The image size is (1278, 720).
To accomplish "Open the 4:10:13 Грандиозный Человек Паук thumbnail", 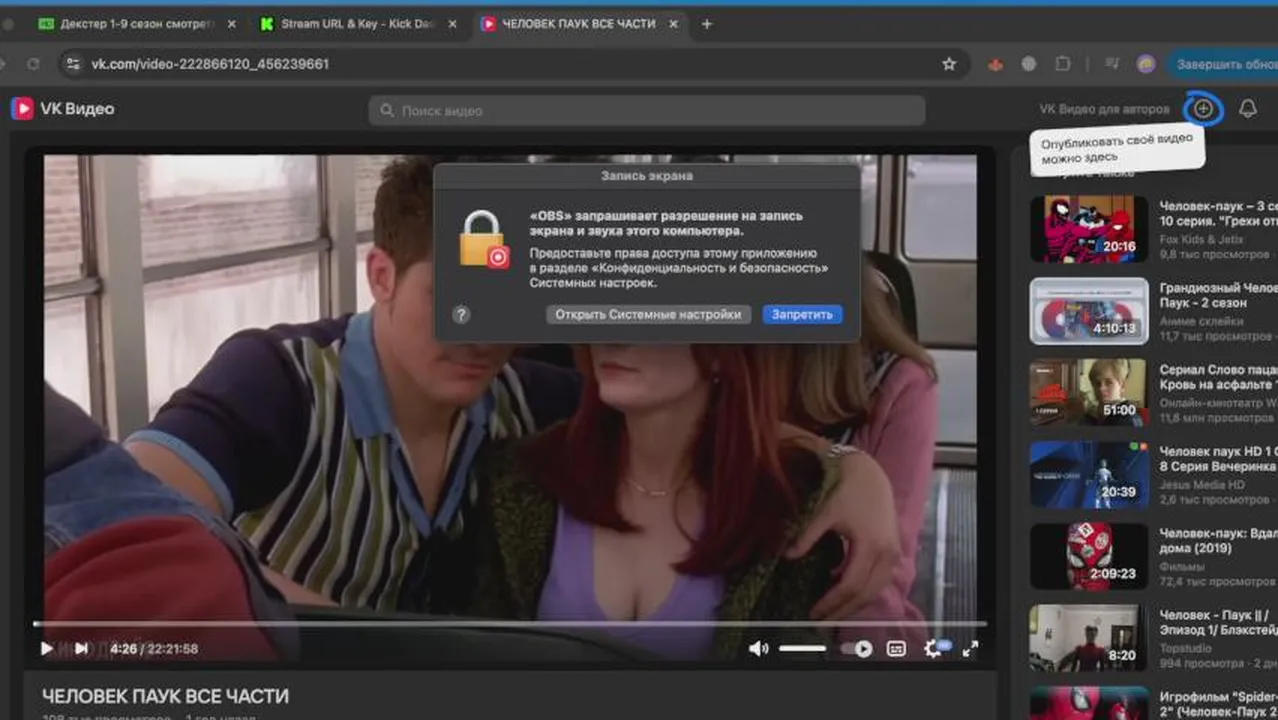I will pyautogui.click(x=1089, y=311).
